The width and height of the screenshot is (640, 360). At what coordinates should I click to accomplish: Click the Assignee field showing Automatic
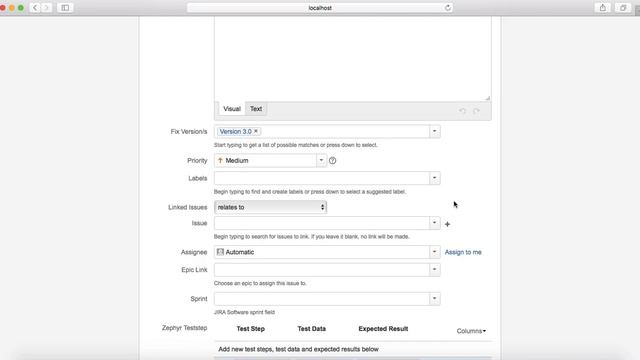[x=322, y=252]
